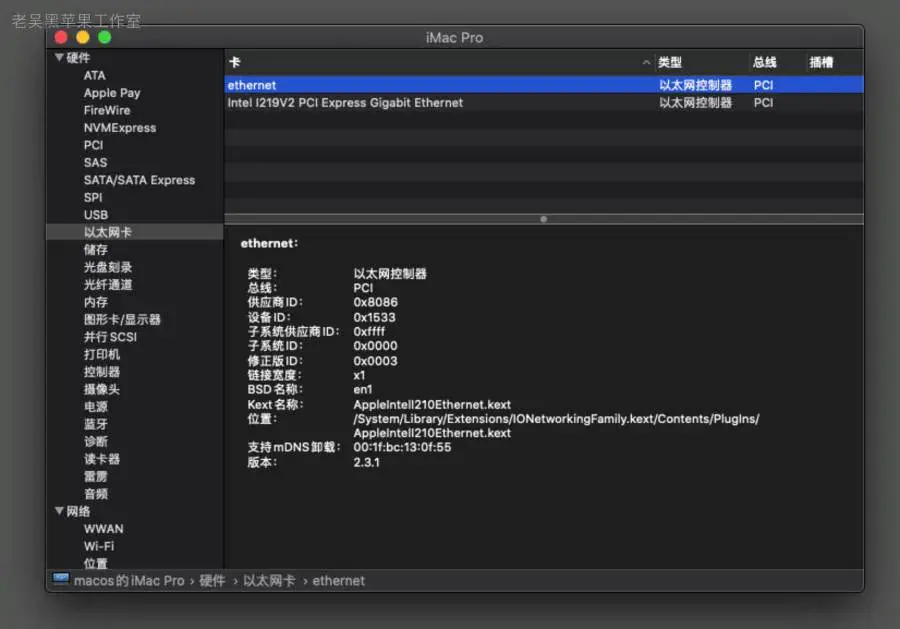The image size is (900, 629).
Task: Select PCI in the hardware list
Action: tap(94, 145)
